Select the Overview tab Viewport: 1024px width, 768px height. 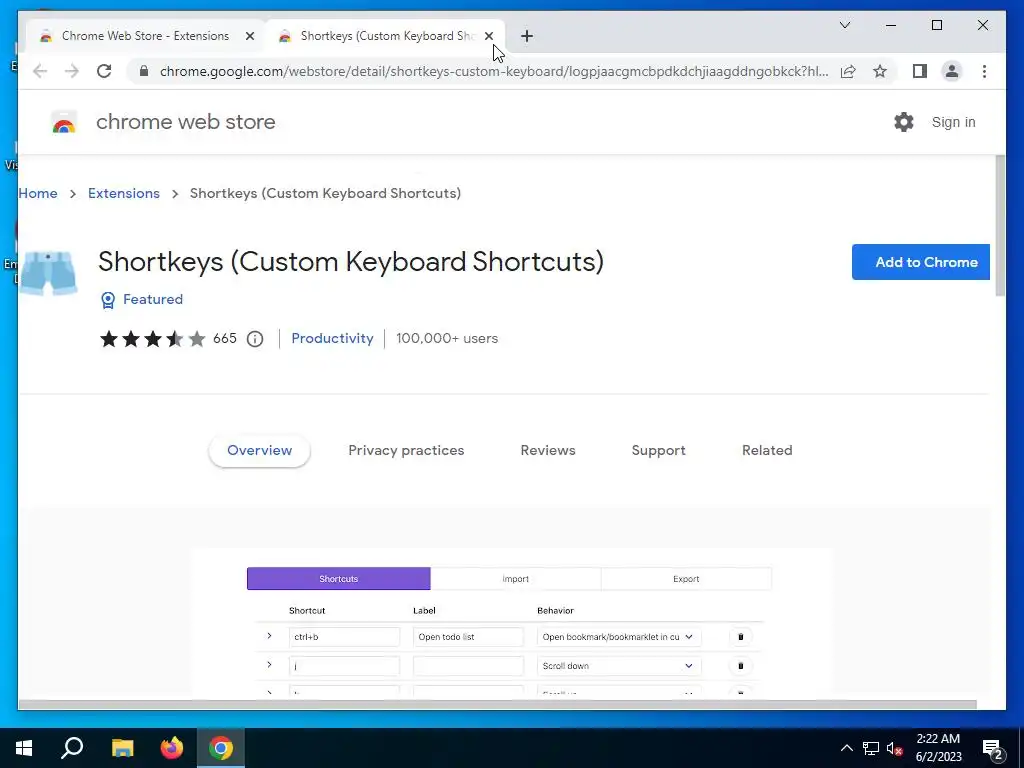point(259,451)
